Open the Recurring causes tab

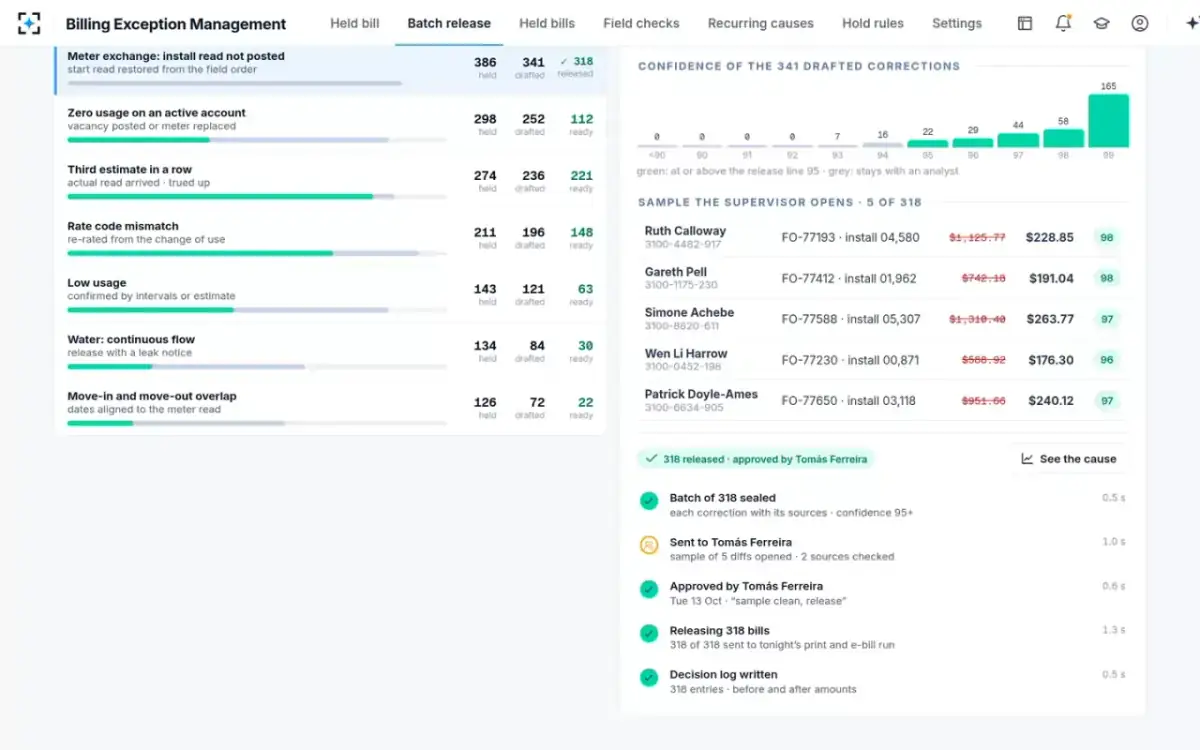[x=761, y=23]
